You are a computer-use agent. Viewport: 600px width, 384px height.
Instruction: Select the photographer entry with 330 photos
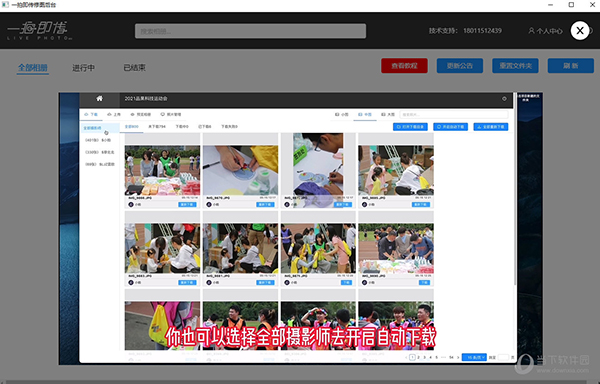(x=99, y=152)
